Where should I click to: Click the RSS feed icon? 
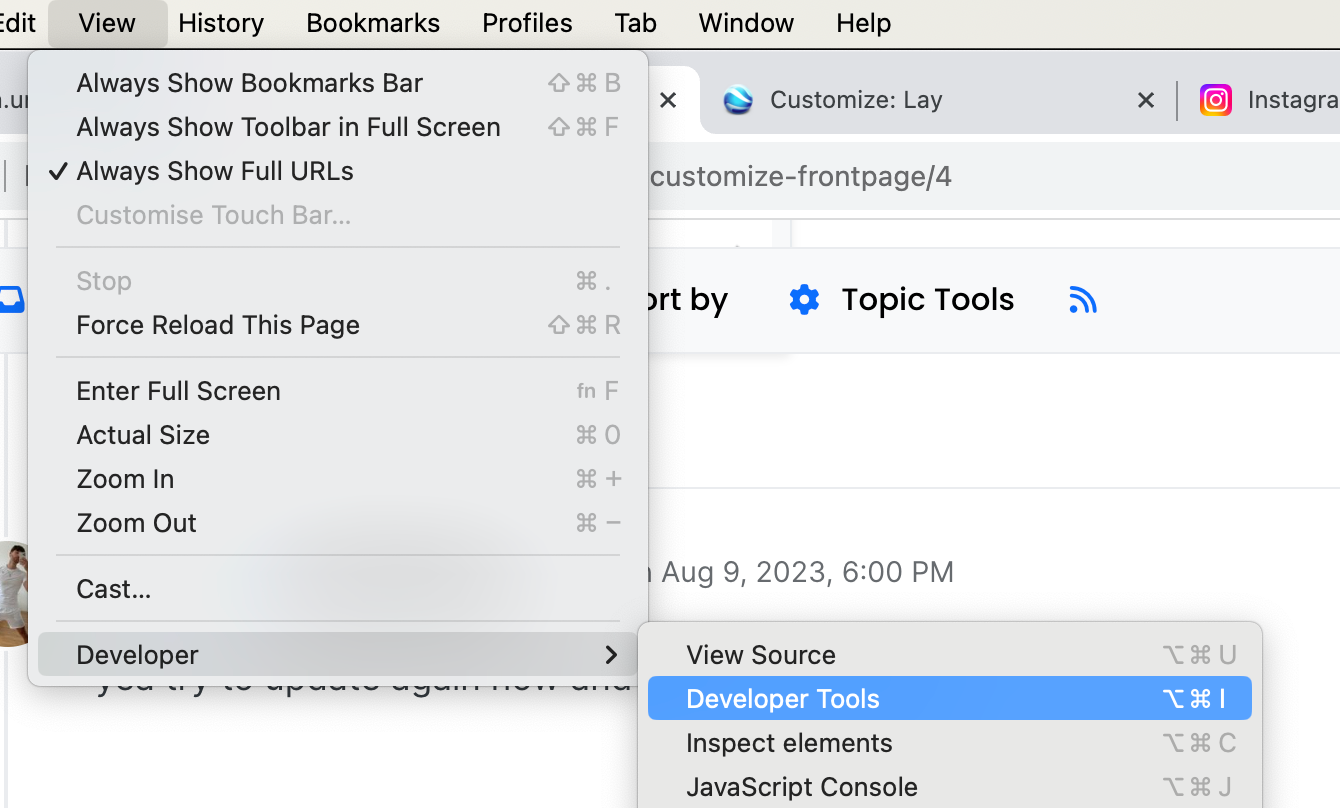[x=1082, y=299]
